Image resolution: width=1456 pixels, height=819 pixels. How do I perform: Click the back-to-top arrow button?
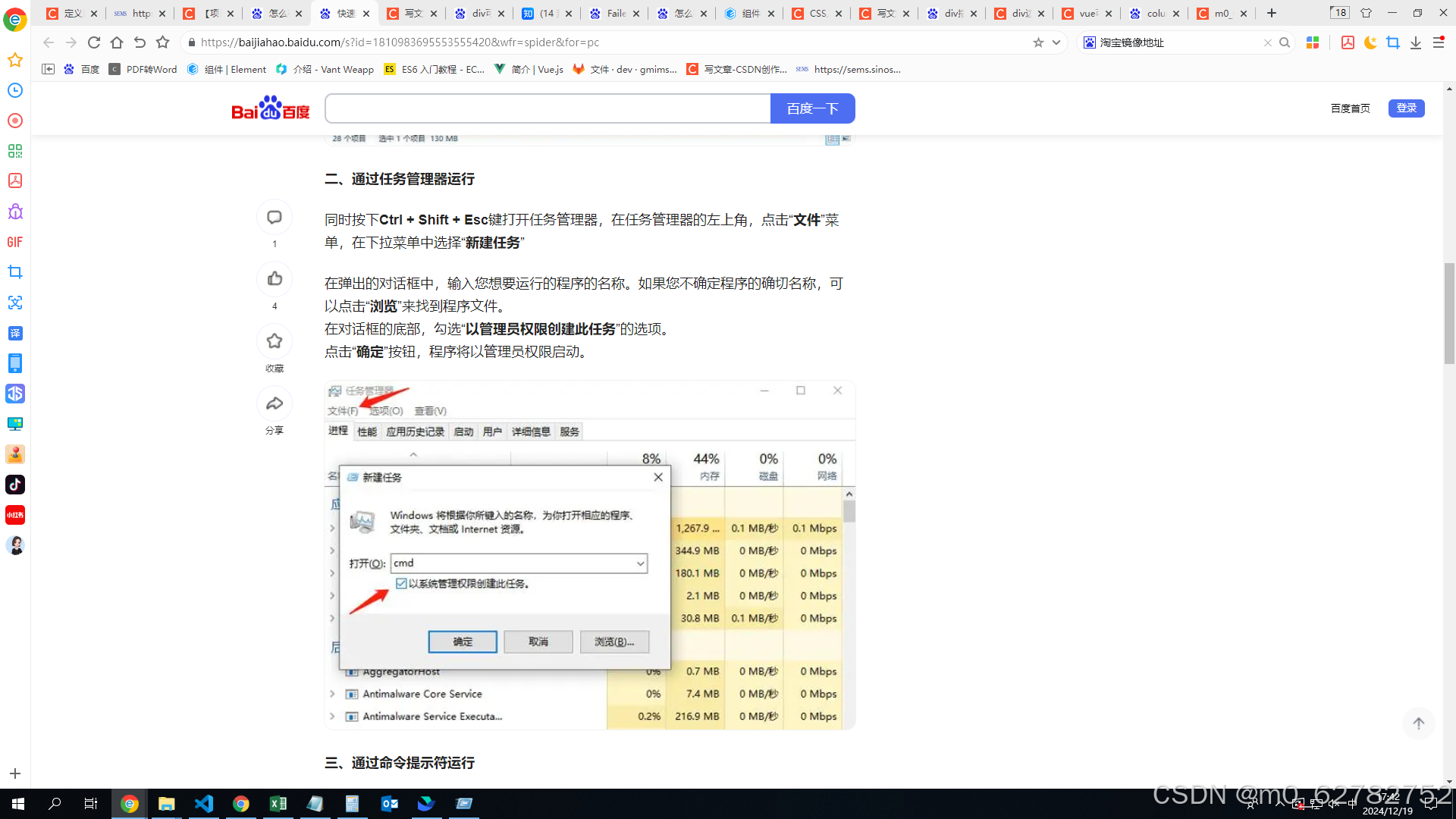(1418, 723)
